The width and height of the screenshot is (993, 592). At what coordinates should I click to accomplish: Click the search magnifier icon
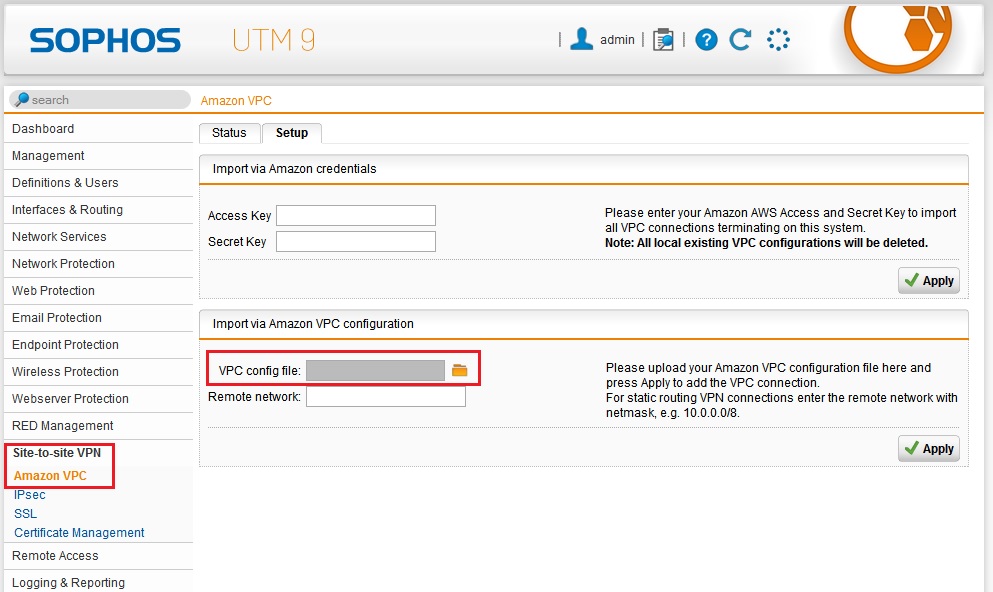point(22,99)
